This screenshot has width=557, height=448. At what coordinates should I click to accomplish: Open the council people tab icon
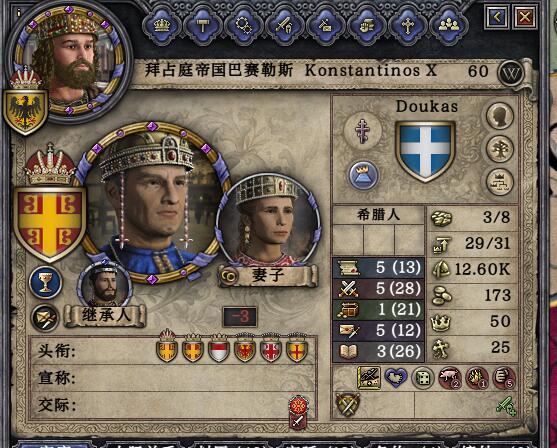(449, 26)
